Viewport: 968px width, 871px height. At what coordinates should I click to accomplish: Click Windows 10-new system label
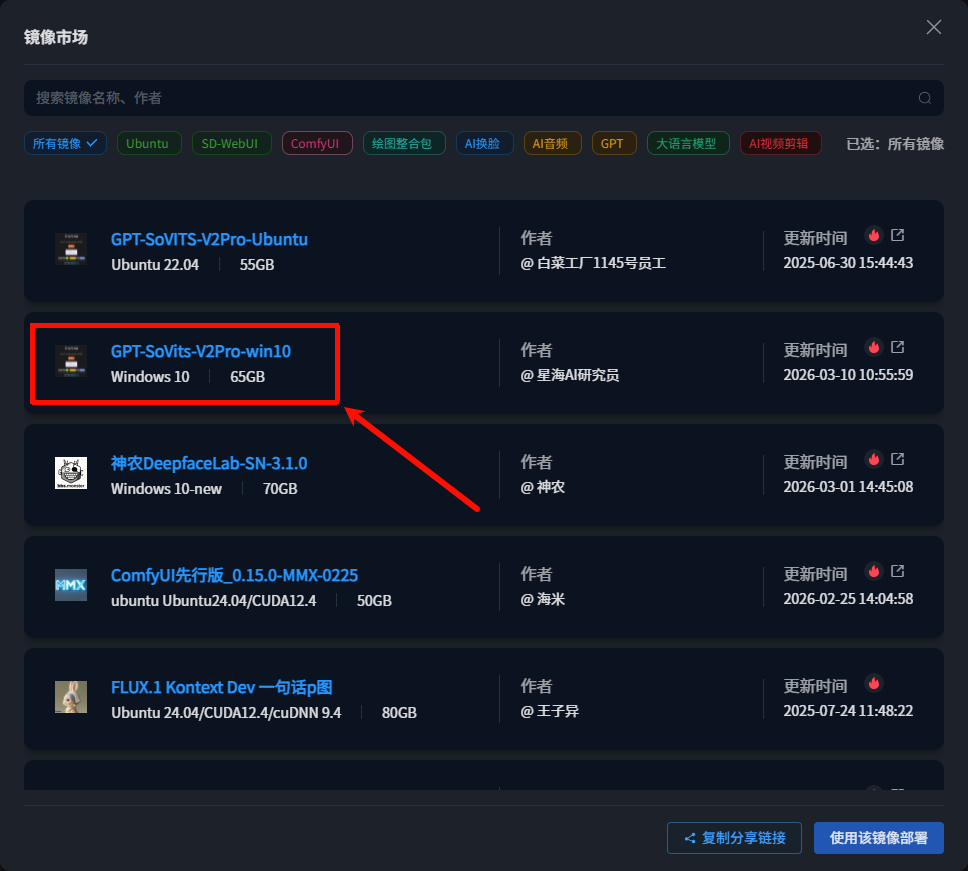click(x=166, y=489)
